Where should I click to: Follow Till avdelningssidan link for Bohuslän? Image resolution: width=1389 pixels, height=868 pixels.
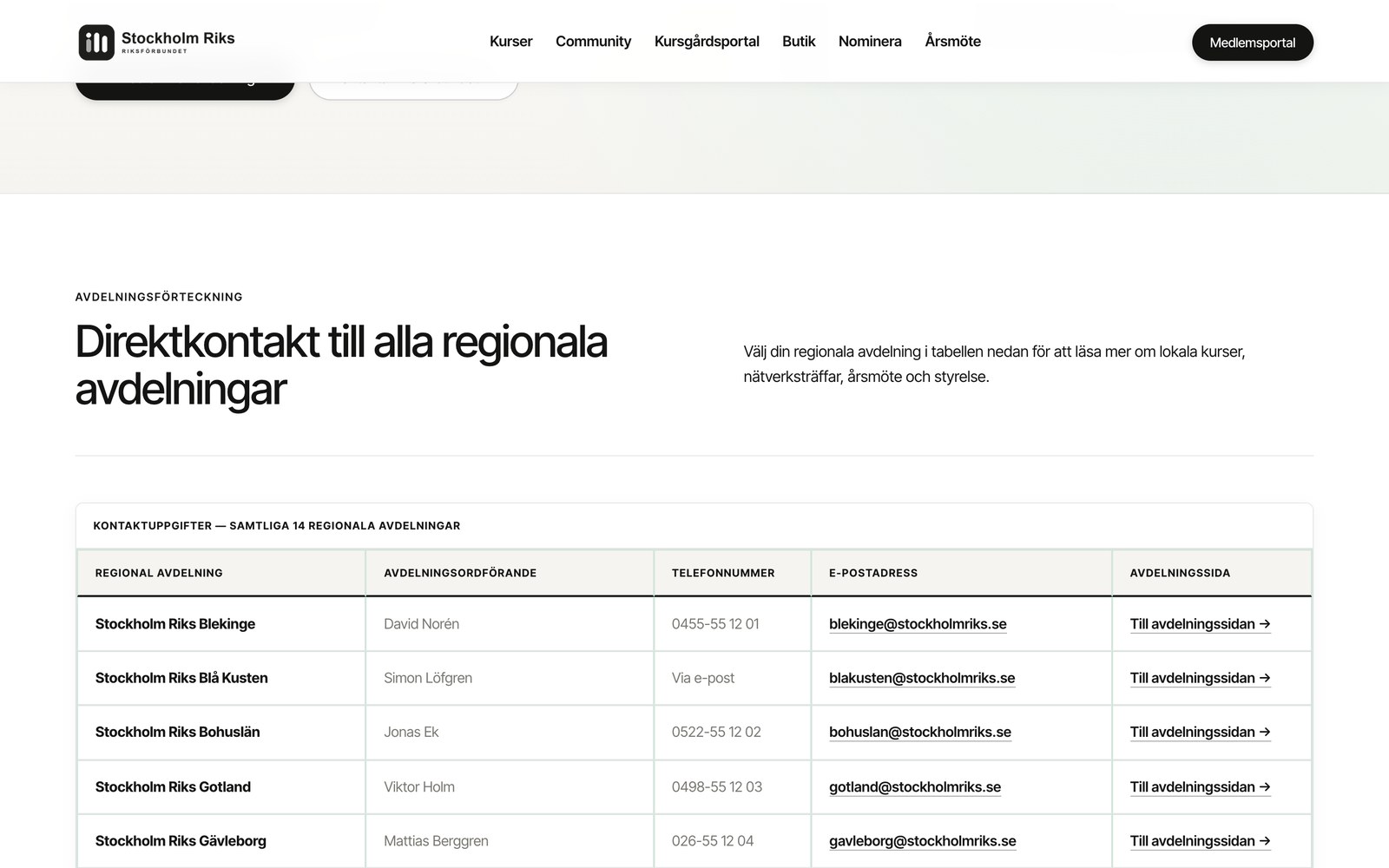[x=1201, y=732]
